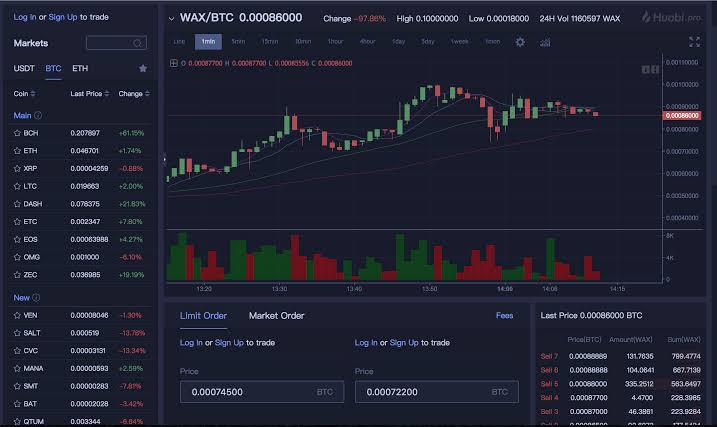
Task: Add EOS to favorites star
Action: click(17, 240)
